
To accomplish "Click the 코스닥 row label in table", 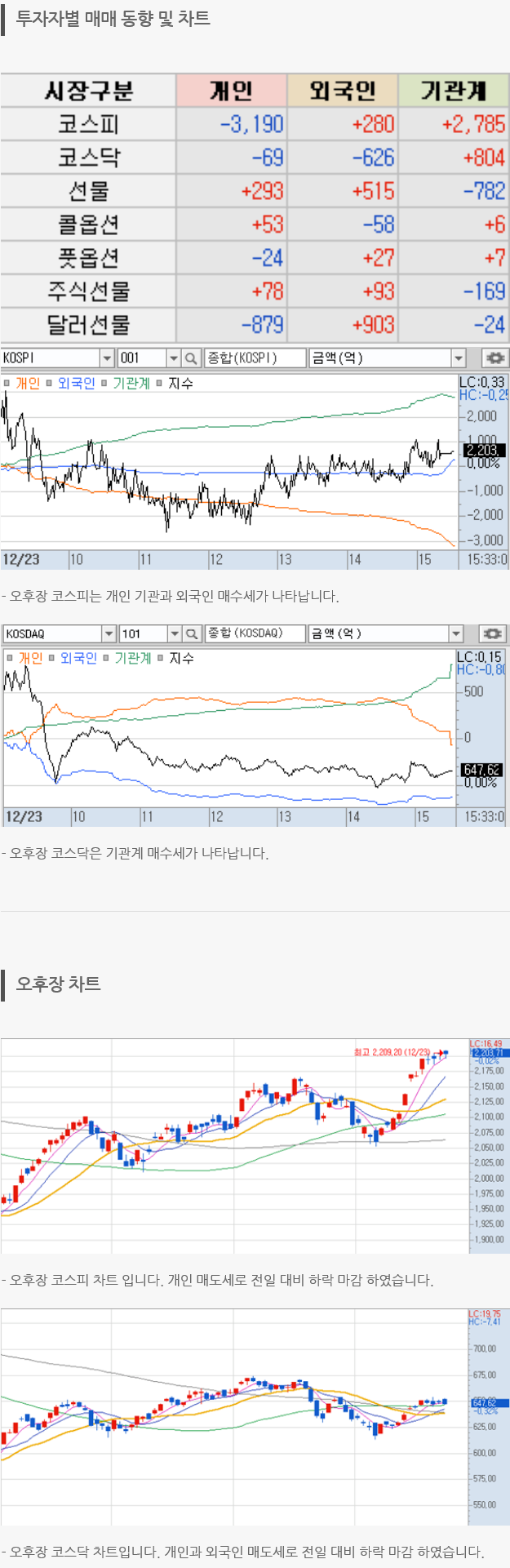I will 88,158.
